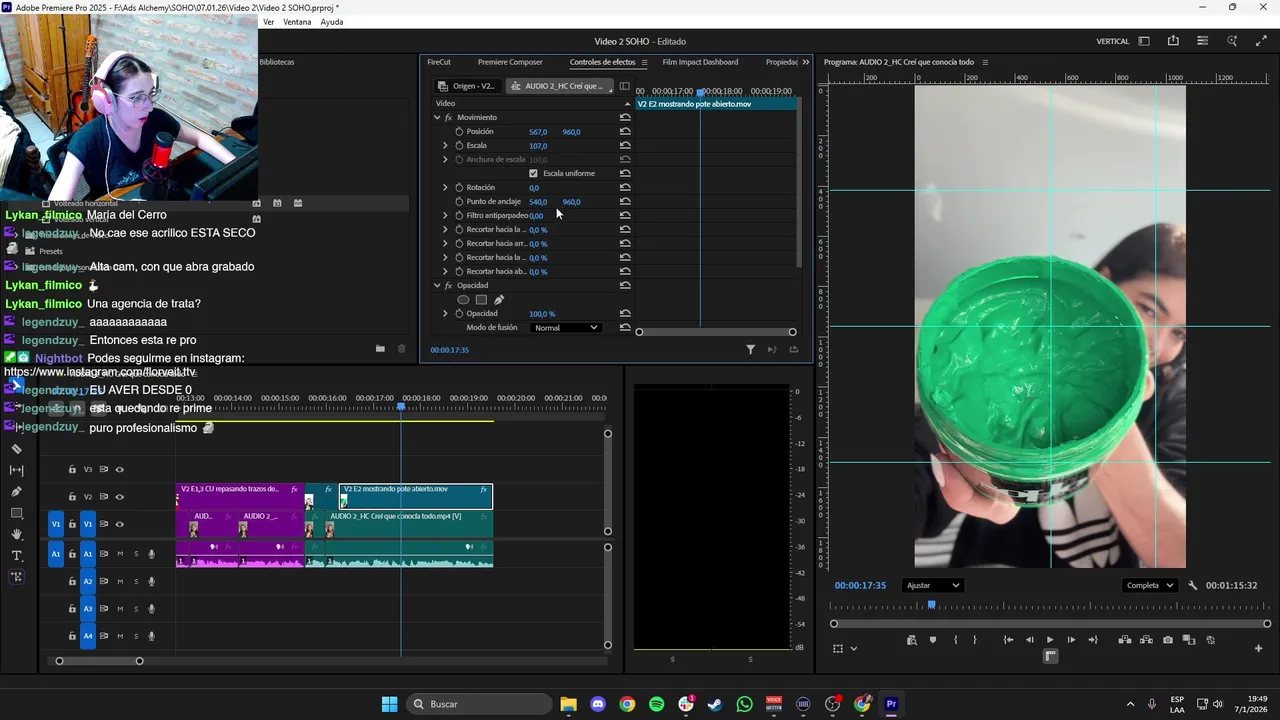Screen dimensions: 1280x720
Task: Go to In point in Program monitor
Action: click(1008, 640)
